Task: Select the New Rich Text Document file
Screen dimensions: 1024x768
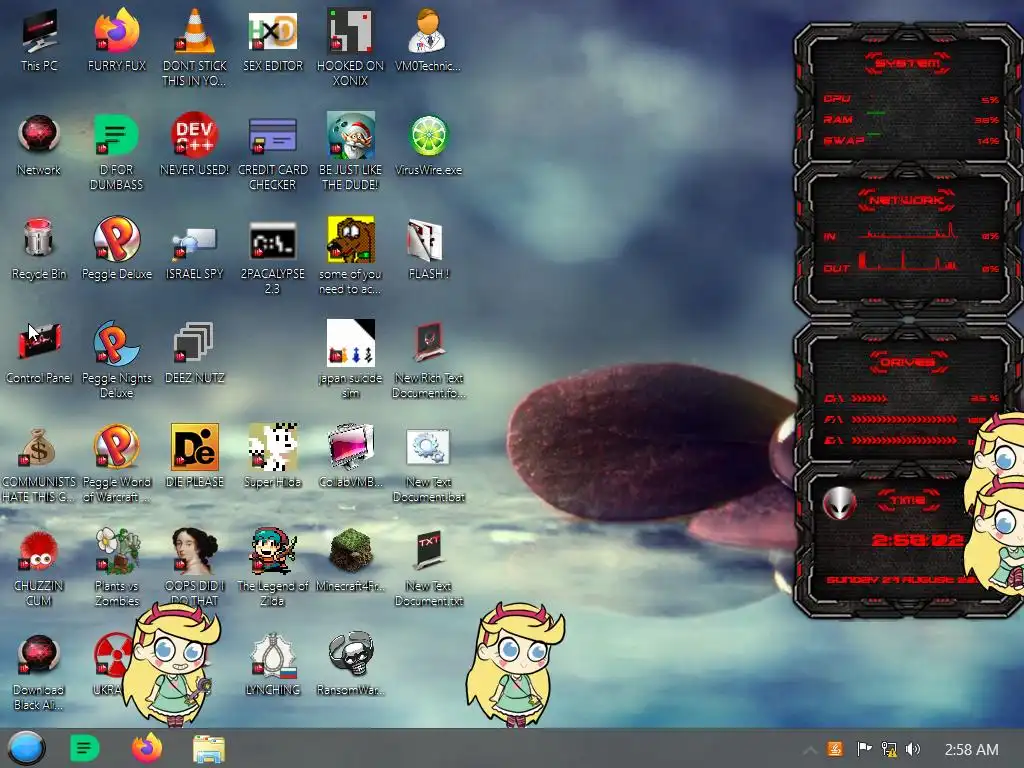Action: [x=428, y=359]
